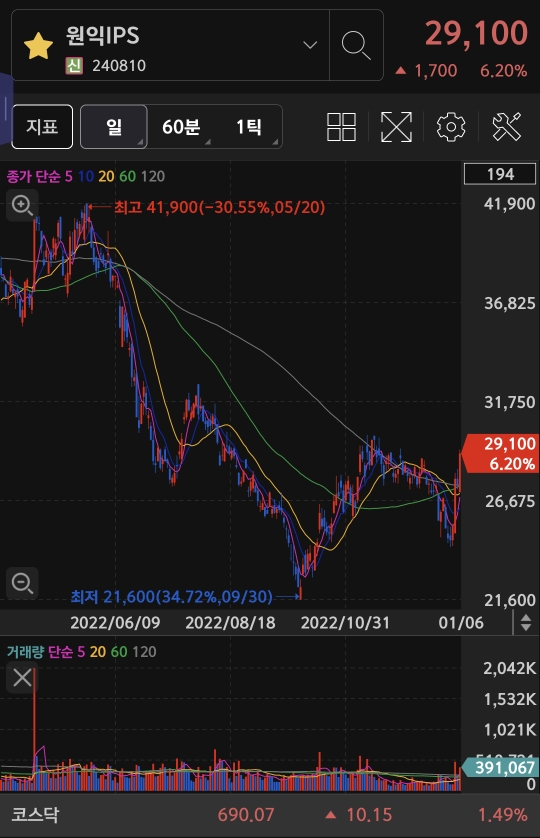Open the 지표 indicators button
540x838 pixels.
(42, 127)
